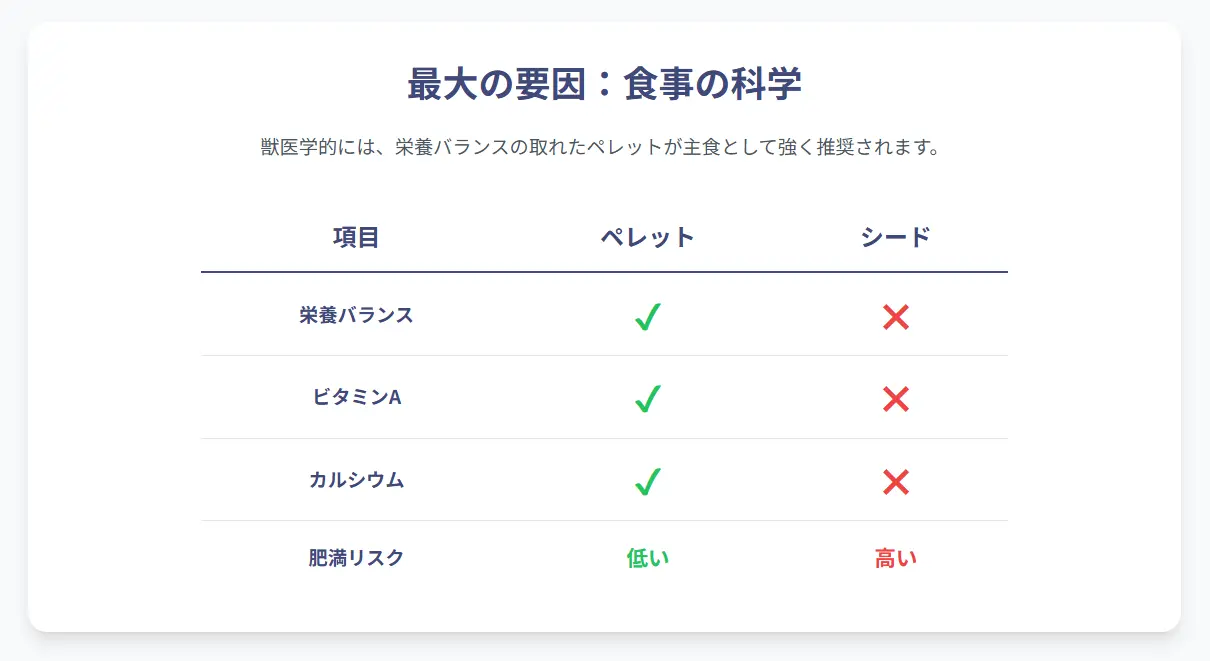Click green 低い text in 肥満リスク row
The height and width of the screenshot is (661, 1210).
click(648, 558)
